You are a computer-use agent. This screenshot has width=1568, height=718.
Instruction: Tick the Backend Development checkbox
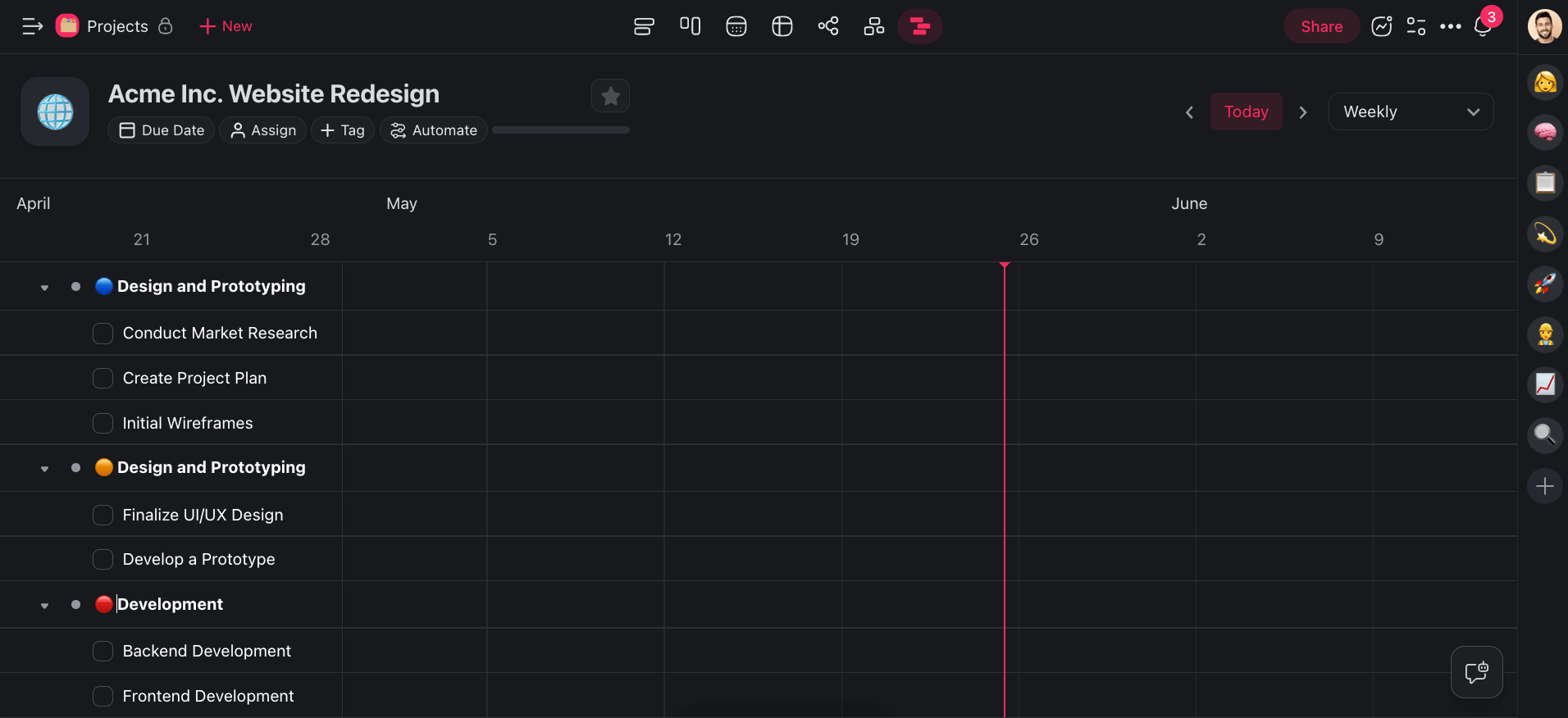[x=103, y=652]
